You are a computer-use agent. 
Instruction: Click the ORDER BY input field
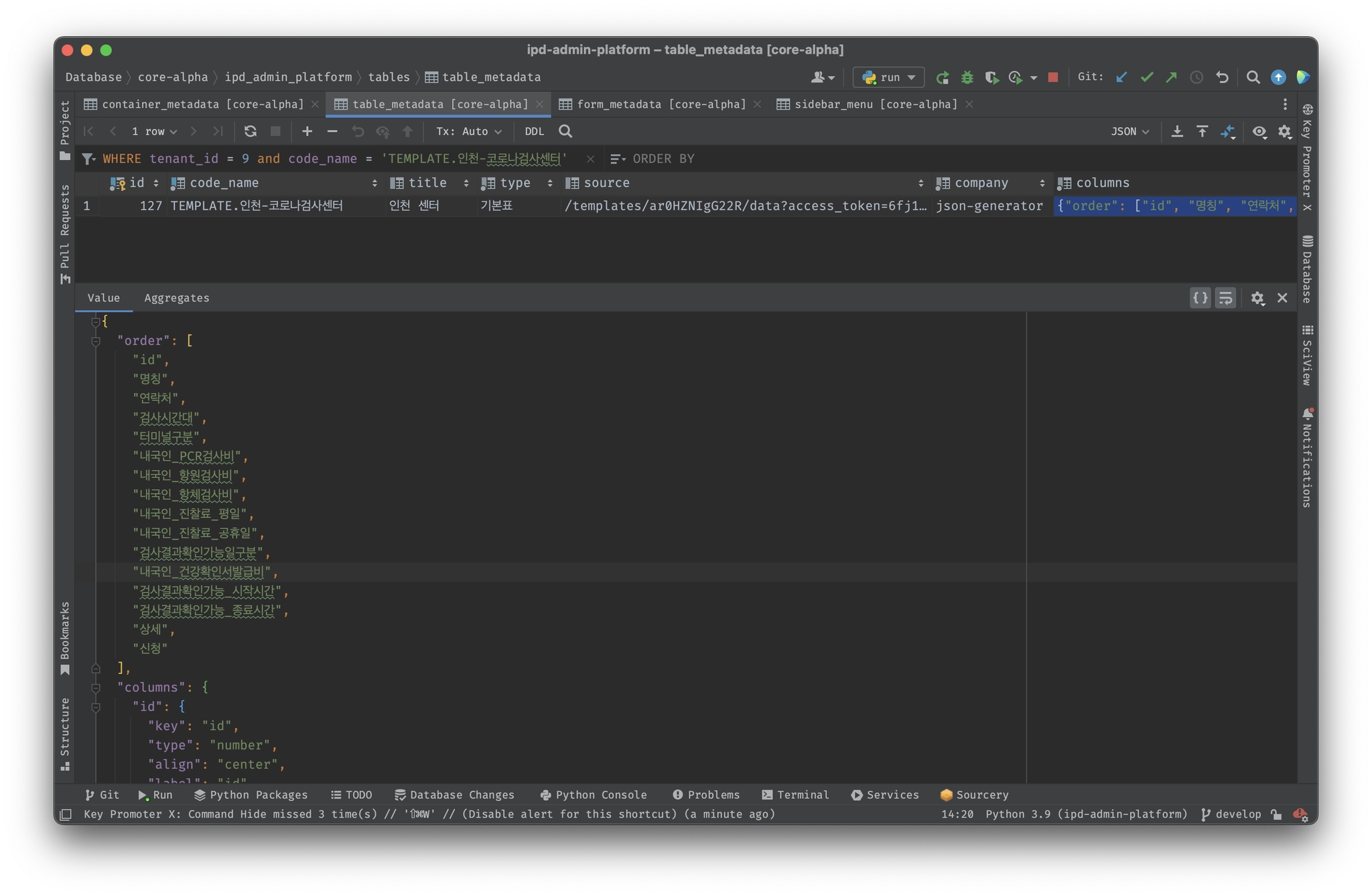point(663,159)
